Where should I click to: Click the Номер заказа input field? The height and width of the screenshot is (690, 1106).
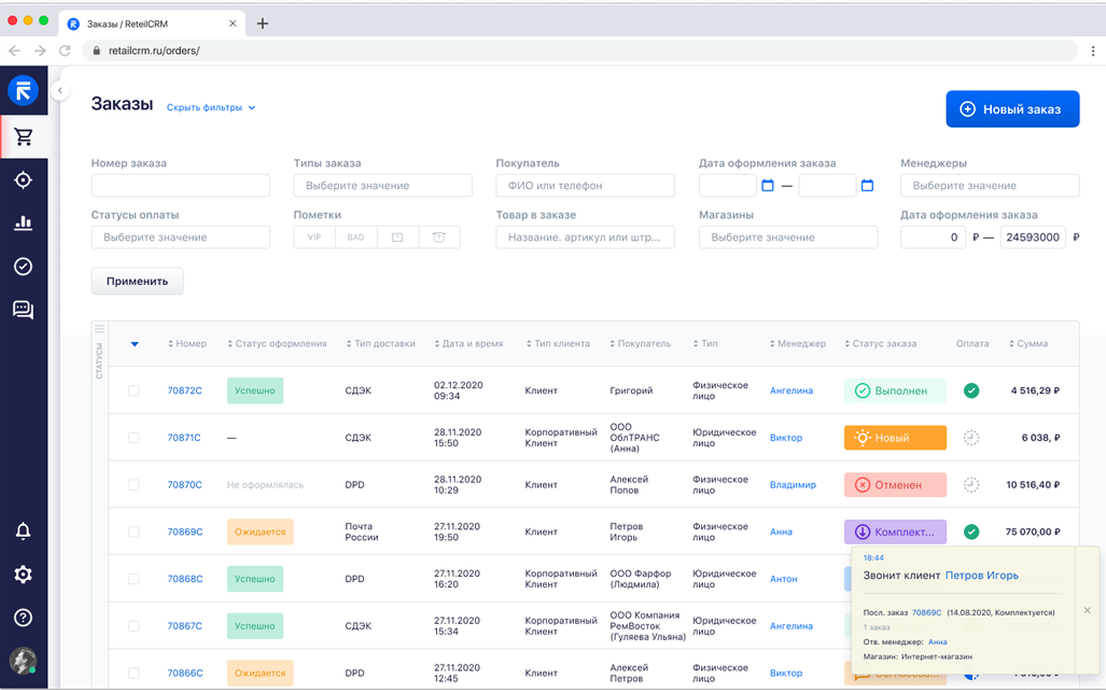[x=181, y=186]
